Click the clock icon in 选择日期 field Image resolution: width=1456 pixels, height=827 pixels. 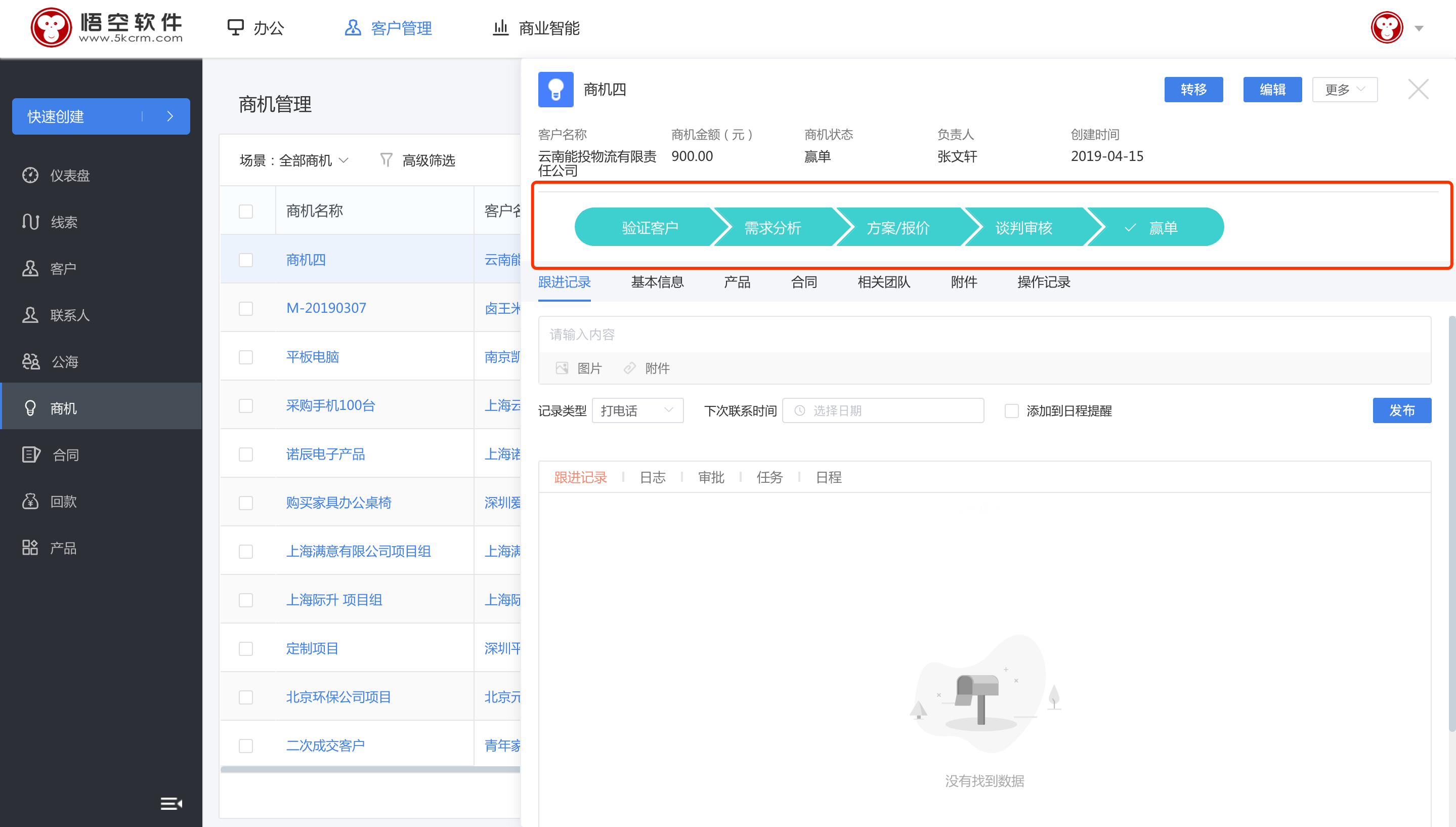point(799,410)
